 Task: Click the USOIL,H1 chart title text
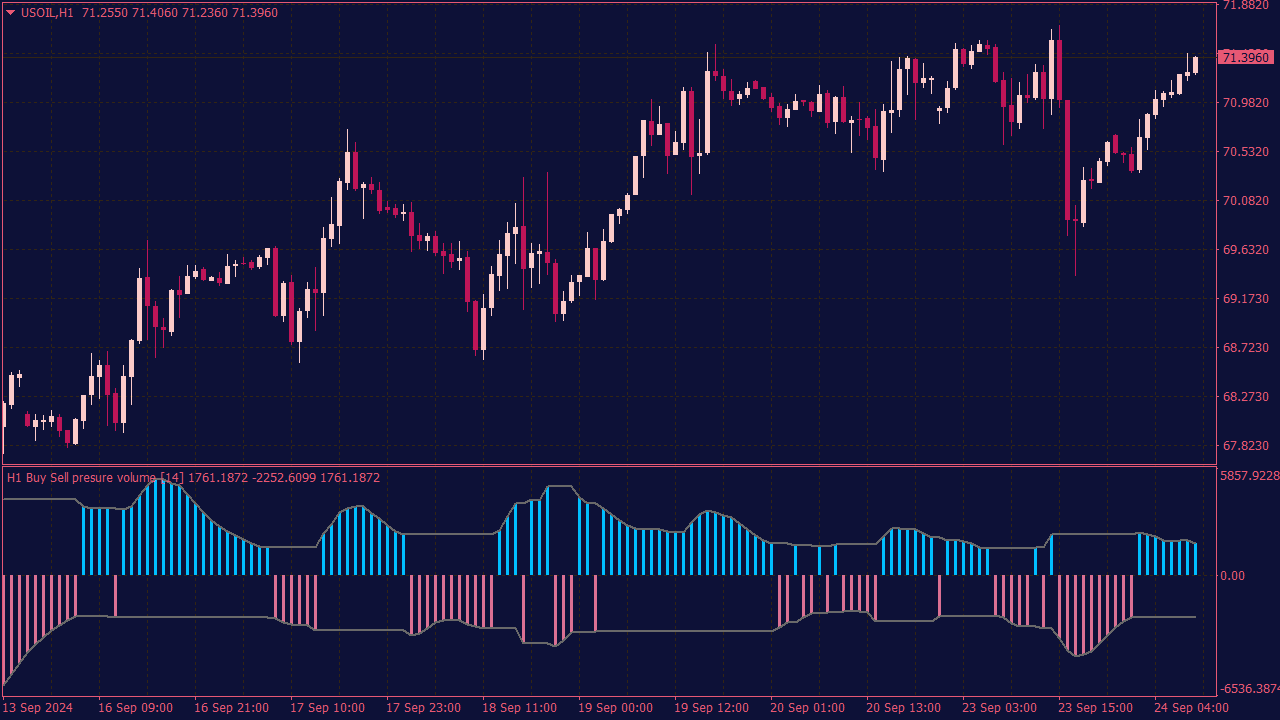tap(47, 13)
